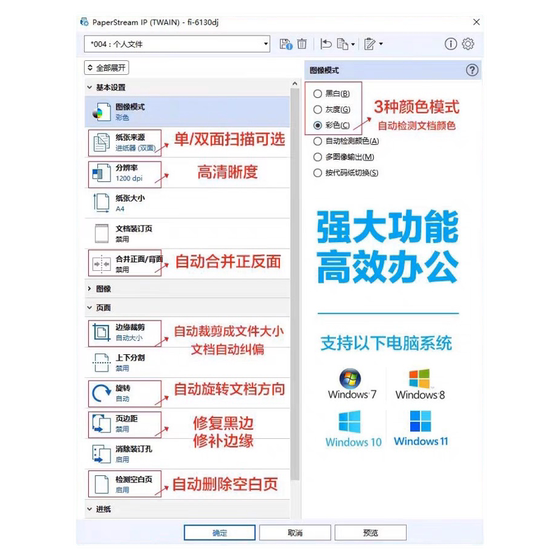Collapse the 基本设置 section

click(90, 87)
